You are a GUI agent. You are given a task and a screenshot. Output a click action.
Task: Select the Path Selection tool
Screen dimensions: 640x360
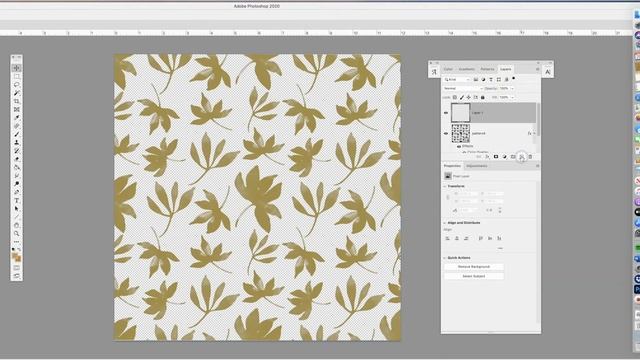pyautogui.click(x=17, y=209)
